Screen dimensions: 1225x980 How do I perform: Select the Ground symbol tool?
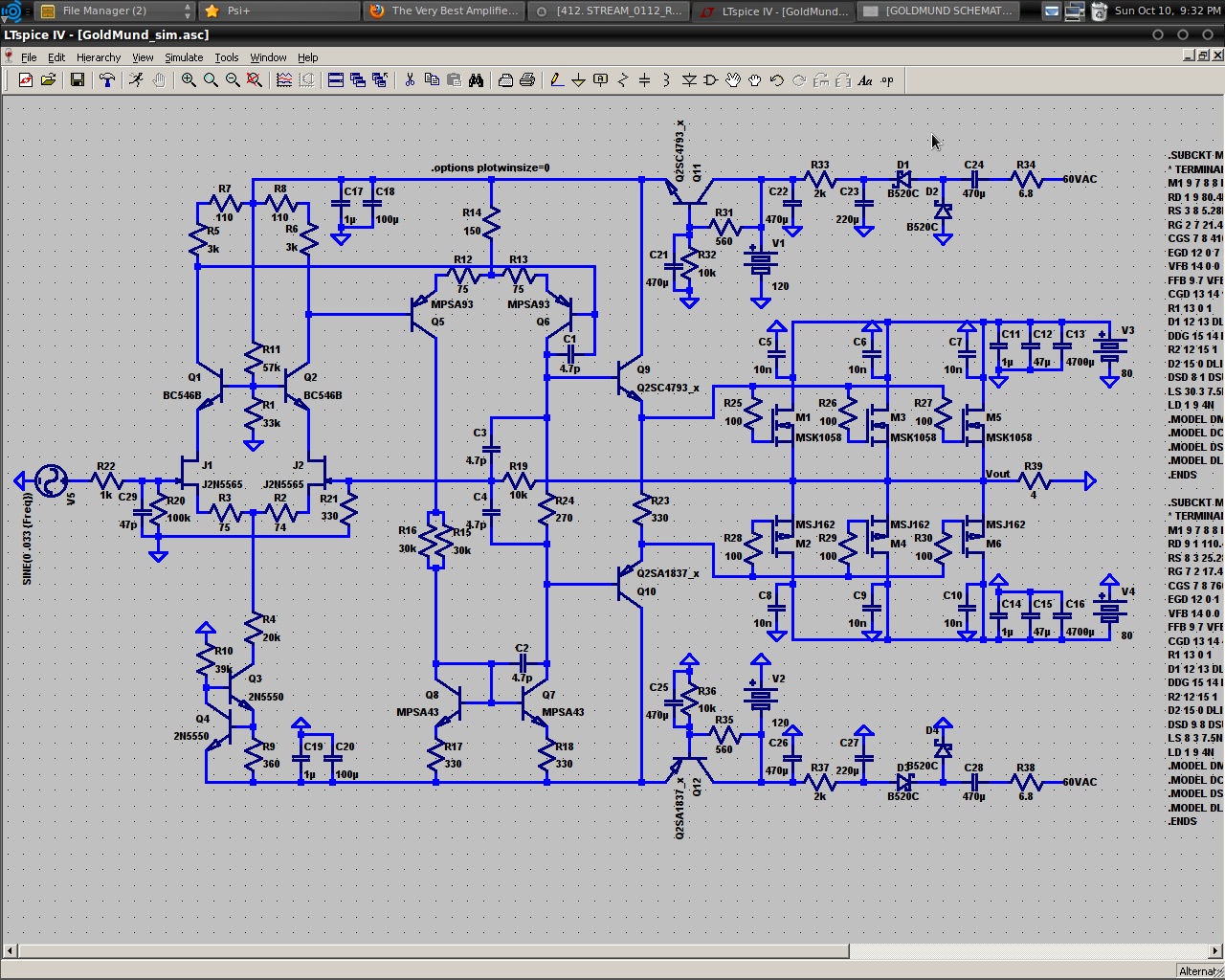click(x=579, y=80)
